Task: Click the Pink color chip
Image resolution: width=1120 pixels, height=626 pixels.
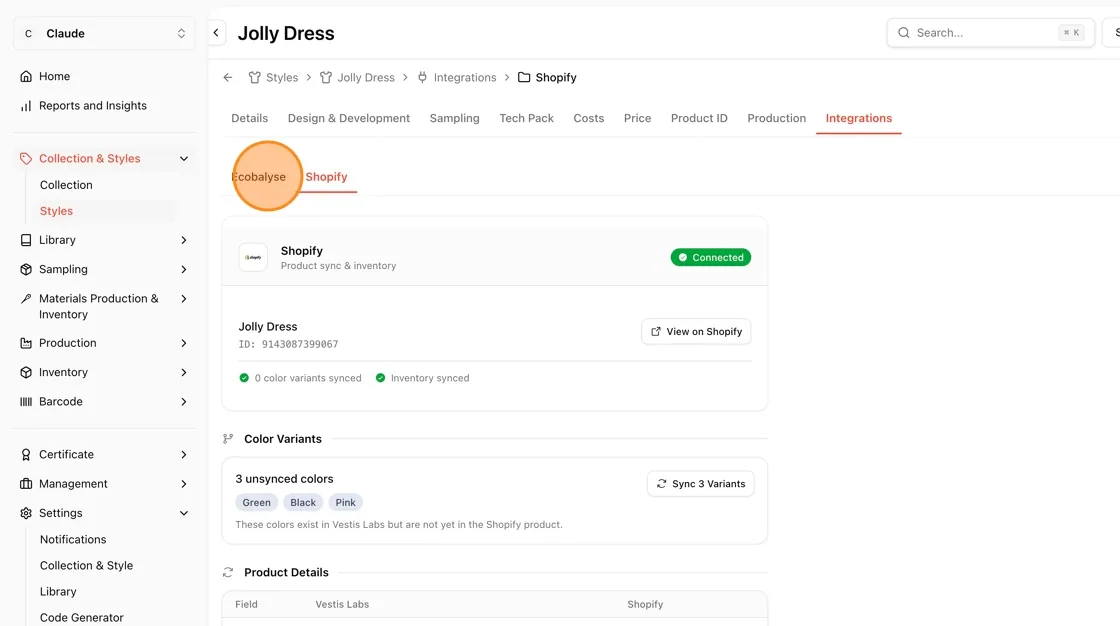Action: [346, 502]
